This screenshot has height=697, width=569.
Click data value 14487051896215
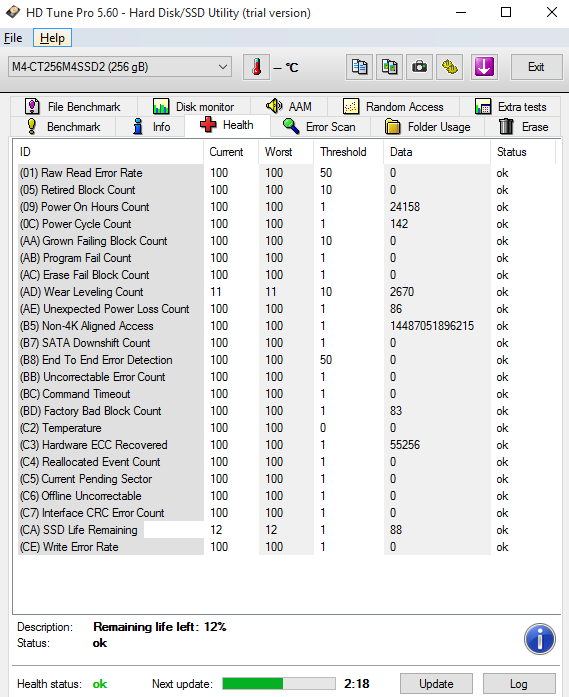(x=432, y=326)
